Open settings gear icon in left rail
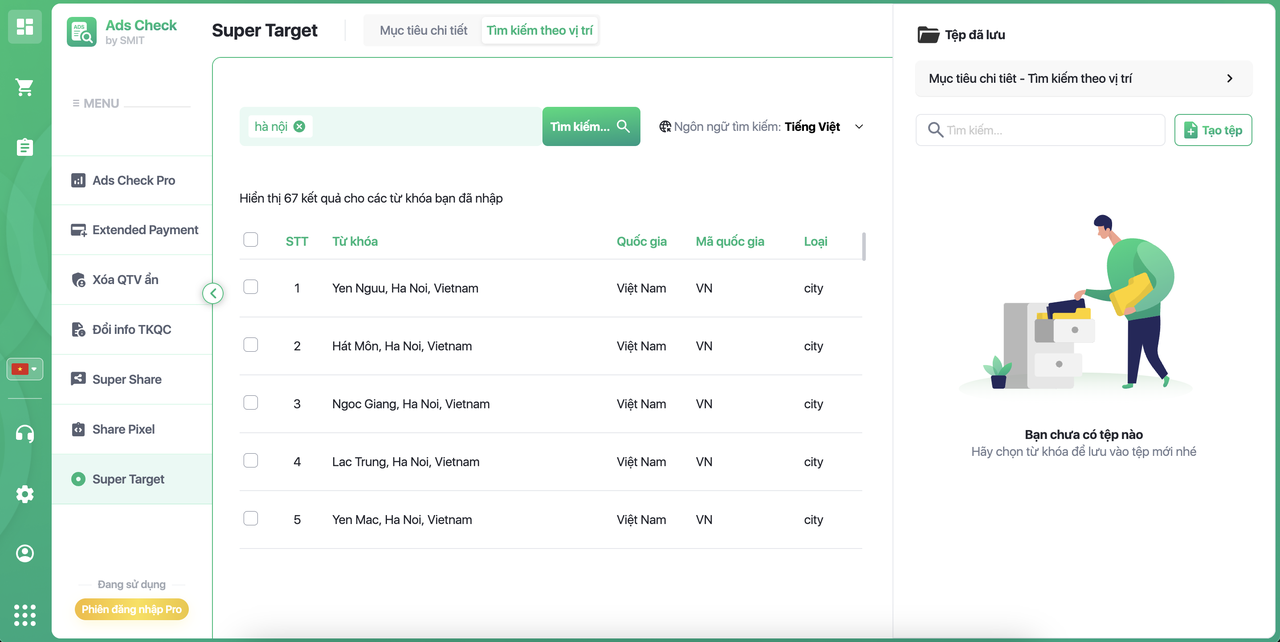Viewport: 1280px width, 642px height. [x=25, y=494]
